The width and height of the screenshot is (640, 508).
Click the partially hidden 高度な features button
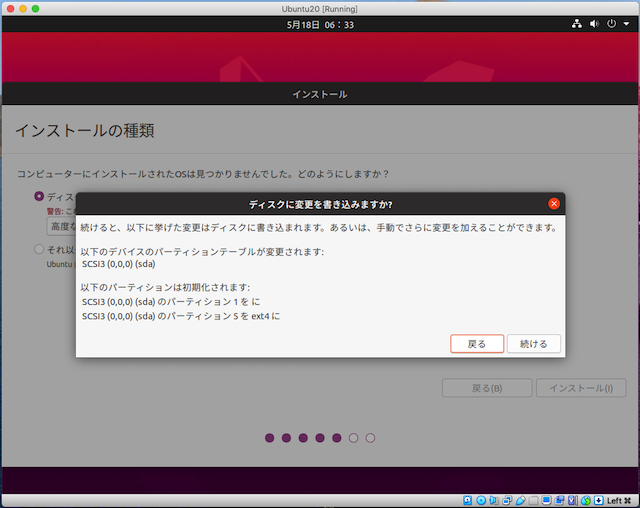(62, 226)
